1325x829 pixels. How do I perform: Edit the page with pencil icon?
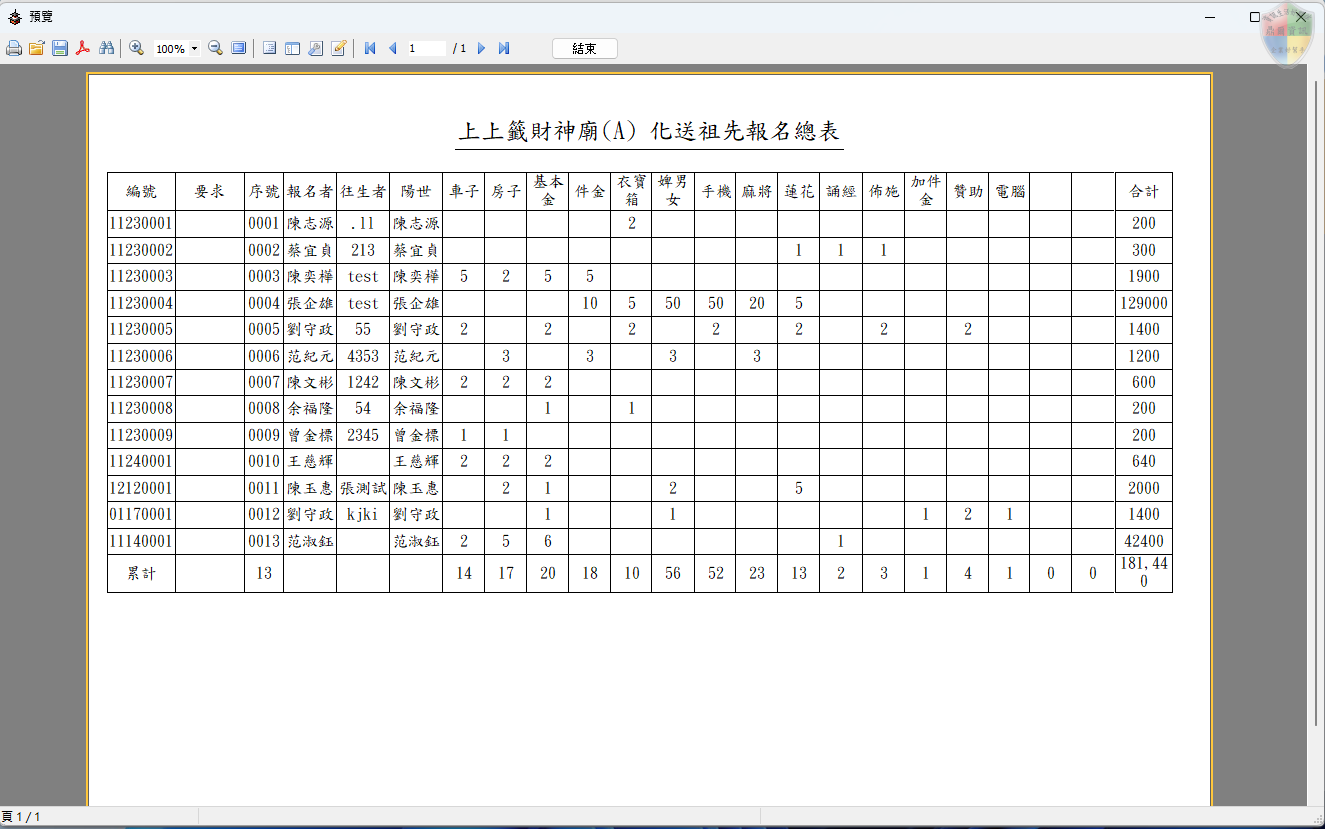[x=339, y=48]
